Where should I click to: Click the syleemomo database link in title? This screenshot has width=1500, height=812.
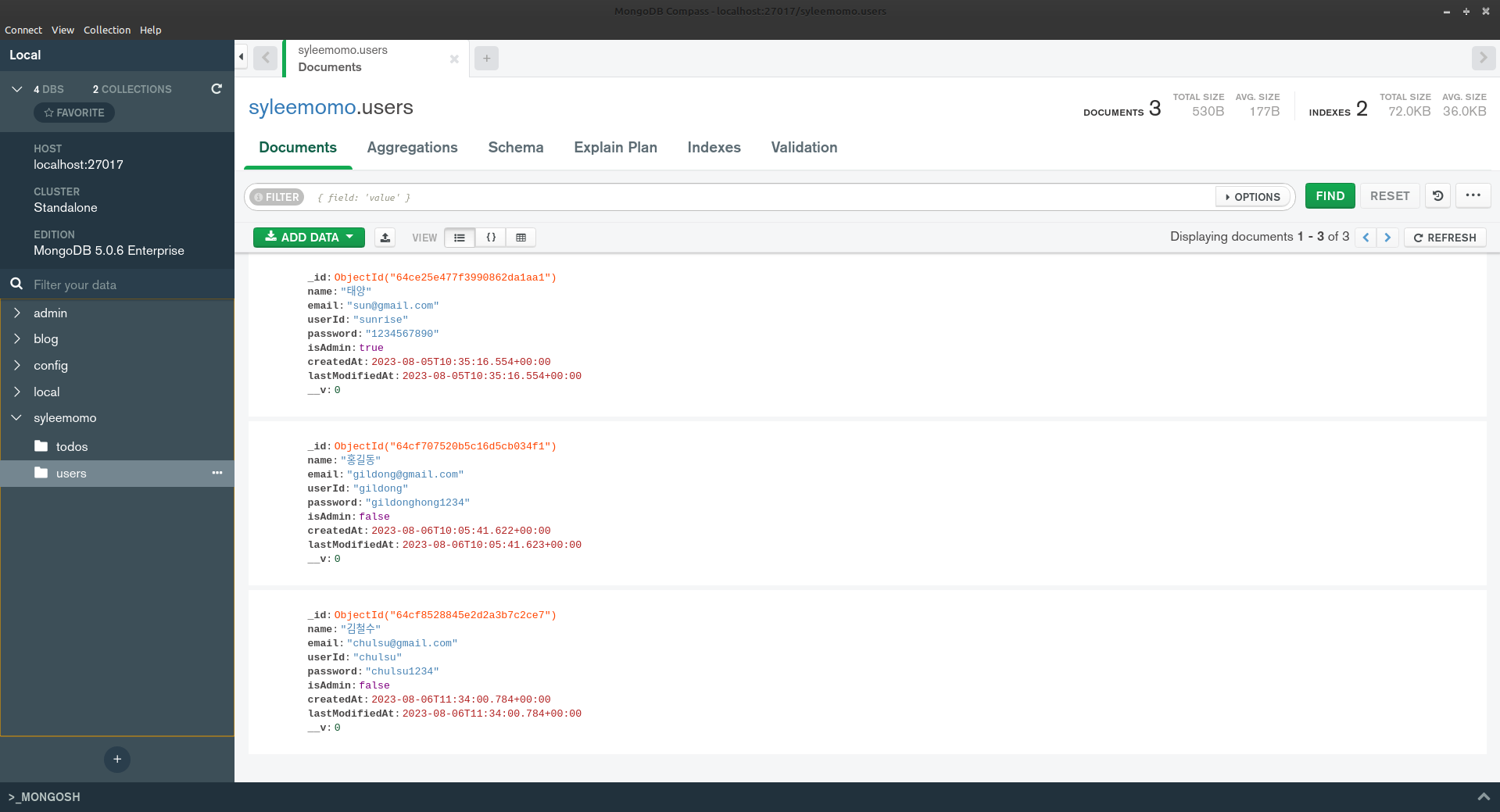302,107
